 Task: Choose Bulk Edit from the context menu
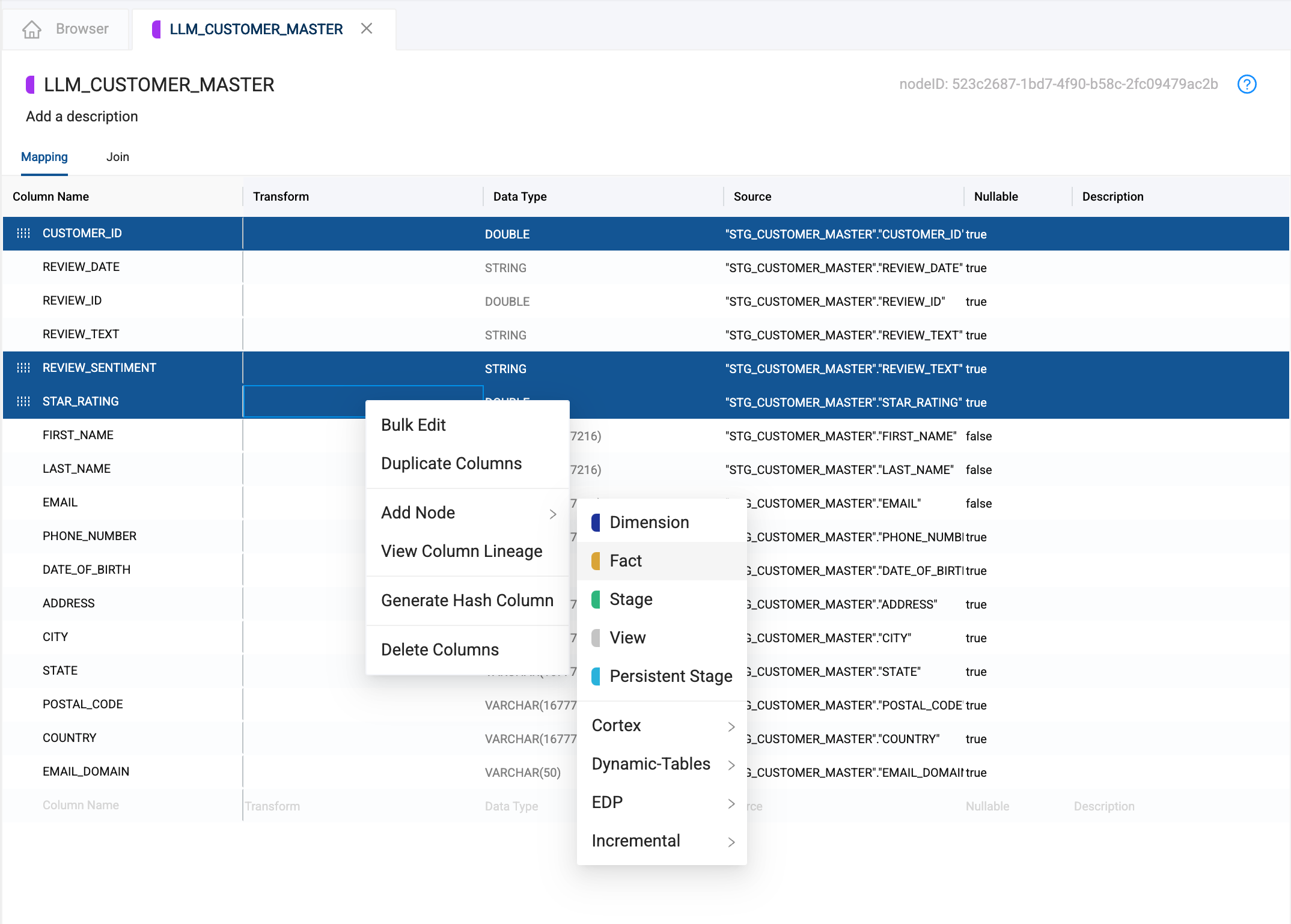[414, 425]
